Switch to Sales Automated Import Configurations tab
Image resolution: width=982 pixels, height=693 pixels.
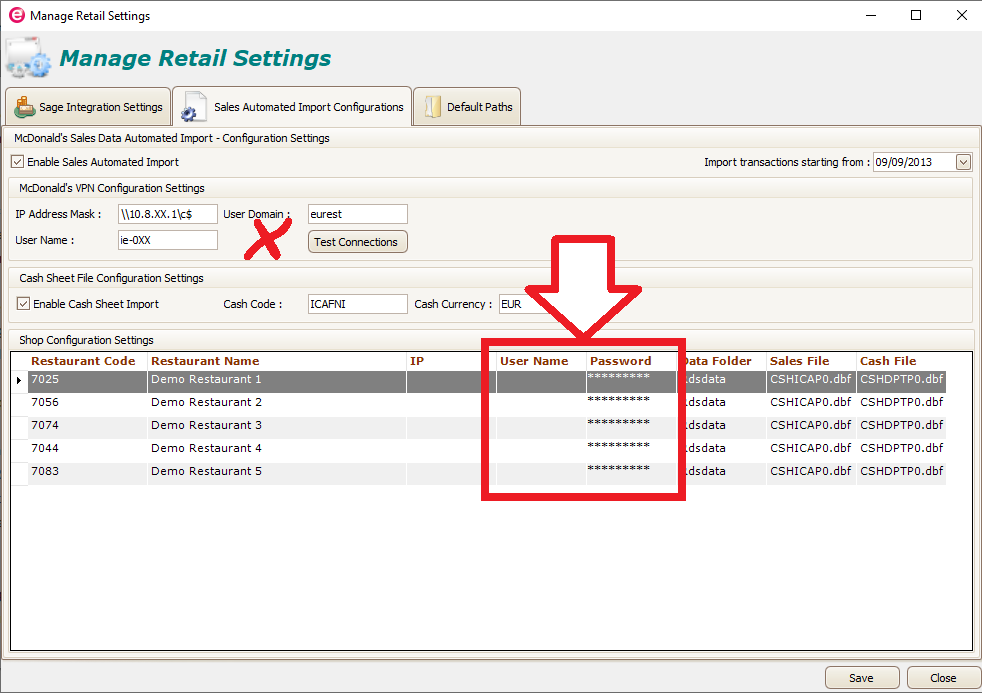point(292,107)
